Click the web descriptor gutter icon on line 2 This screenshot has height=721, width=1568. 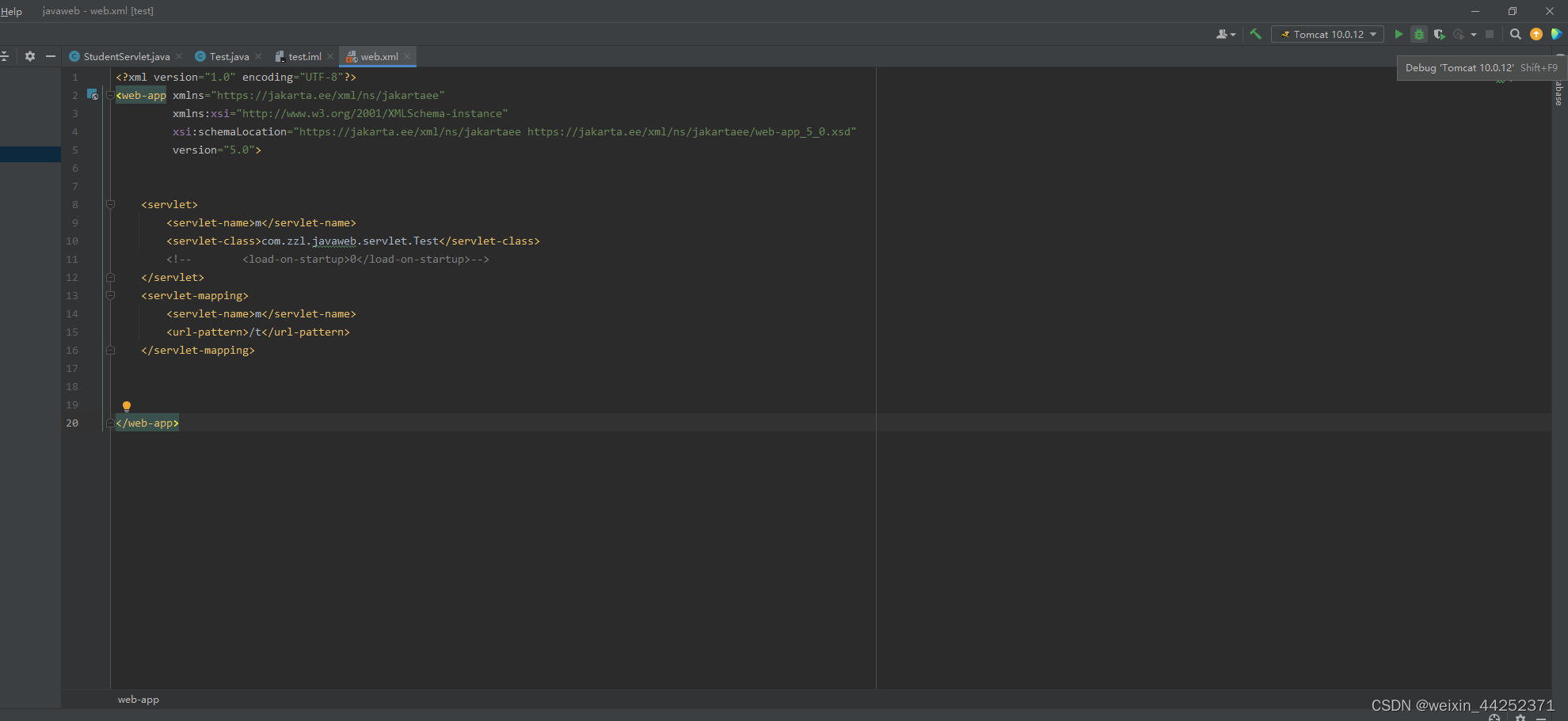pos(92,95)
